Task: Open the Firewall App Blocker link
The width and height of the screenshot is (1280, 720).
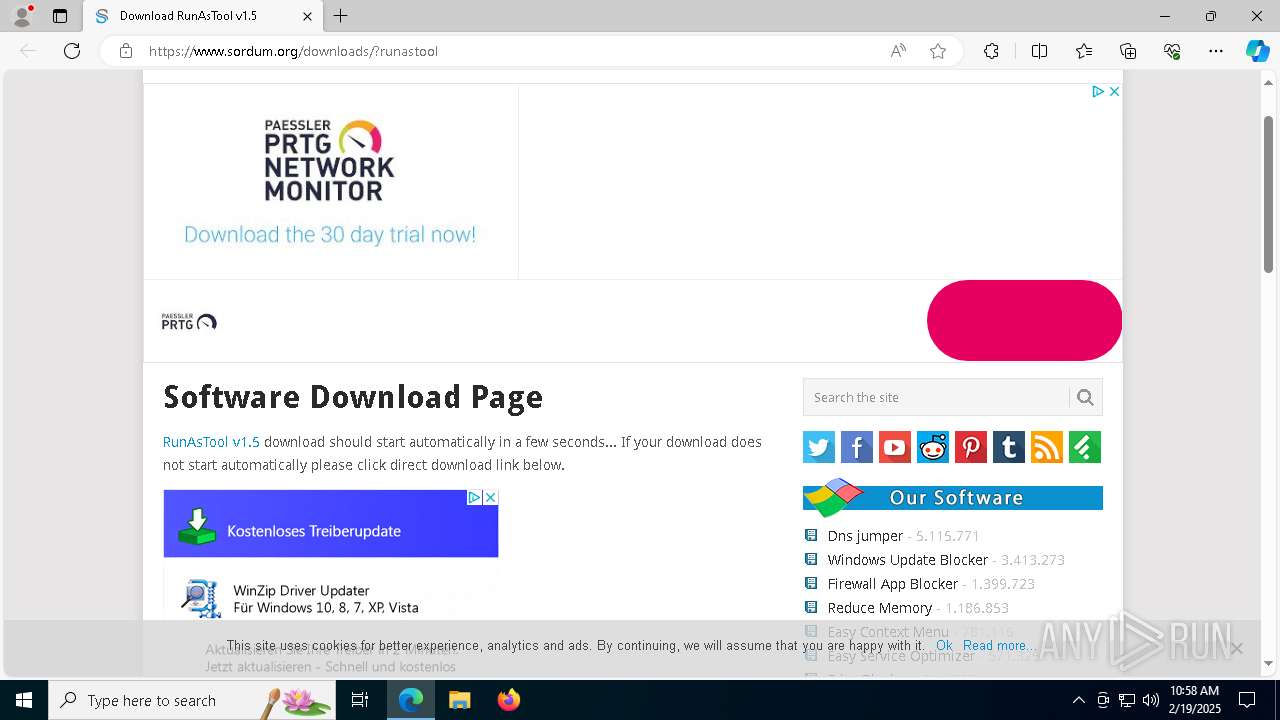Action: coord(893,584)
